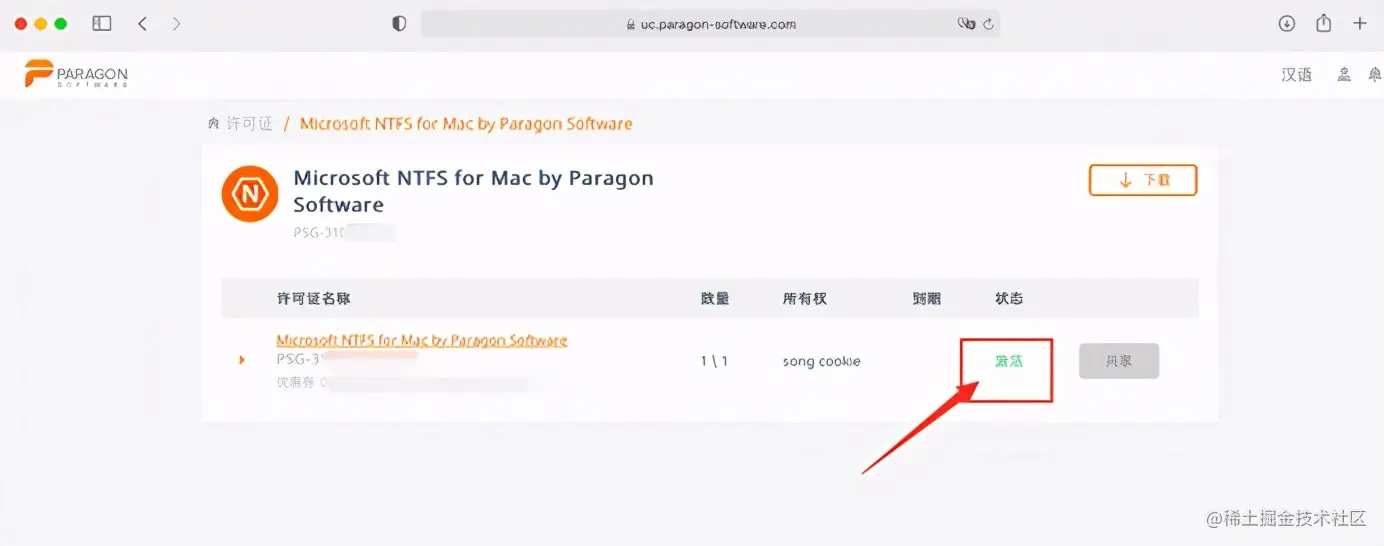Go to 许可证 breadcrumb link
The image size is (1384, 546).
249,124
